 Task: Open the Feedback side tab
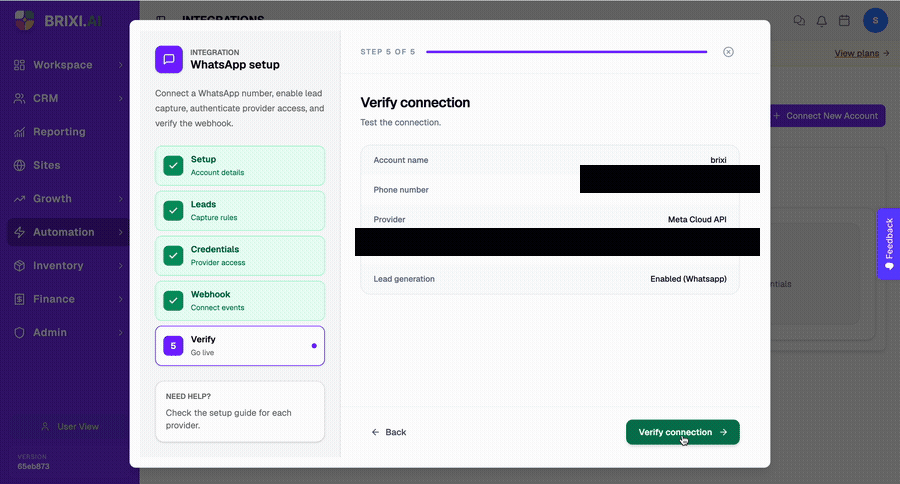pyautogui.click(x=889, y=243)
